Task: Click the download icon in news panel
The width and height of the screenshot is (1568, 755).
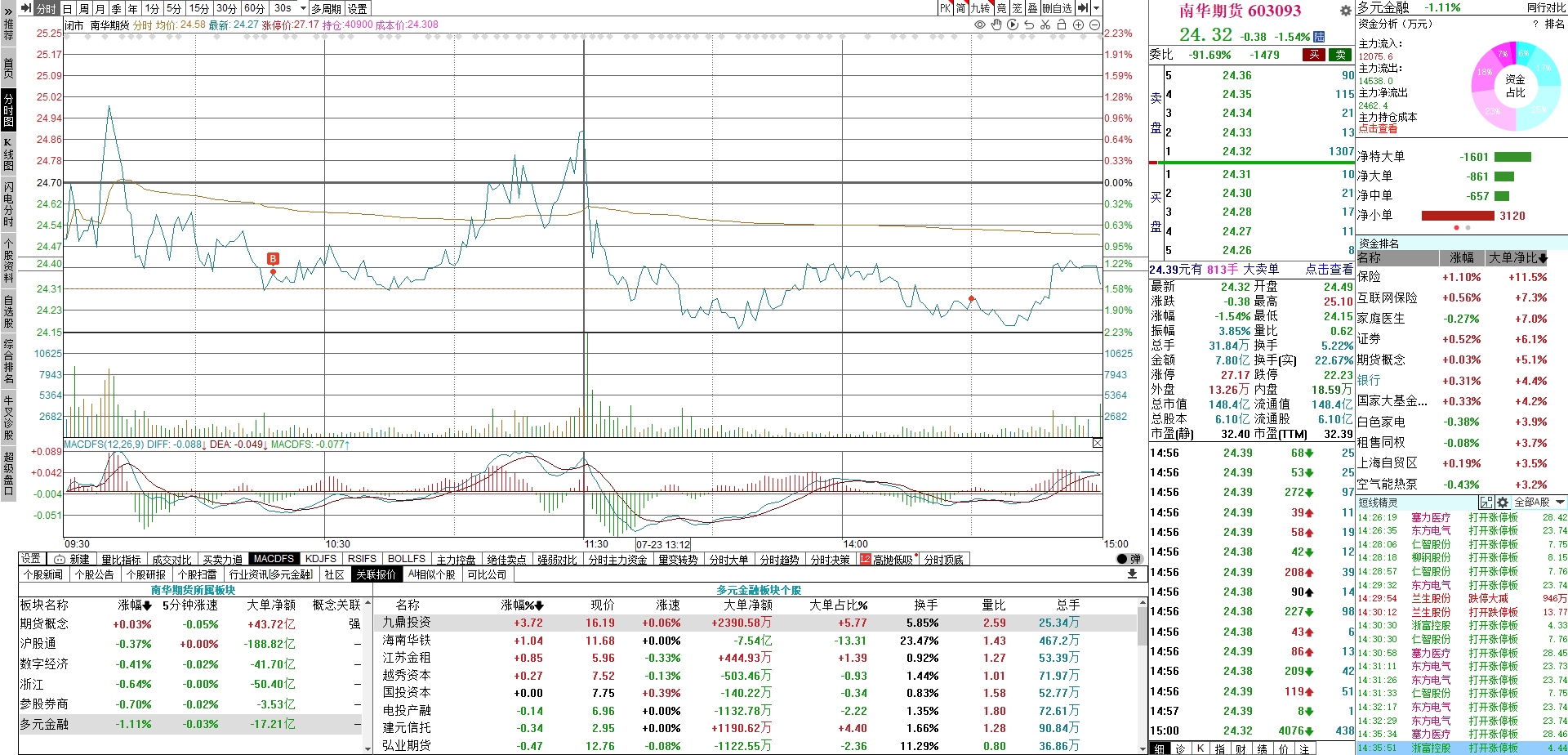Action: point(1132,574)
